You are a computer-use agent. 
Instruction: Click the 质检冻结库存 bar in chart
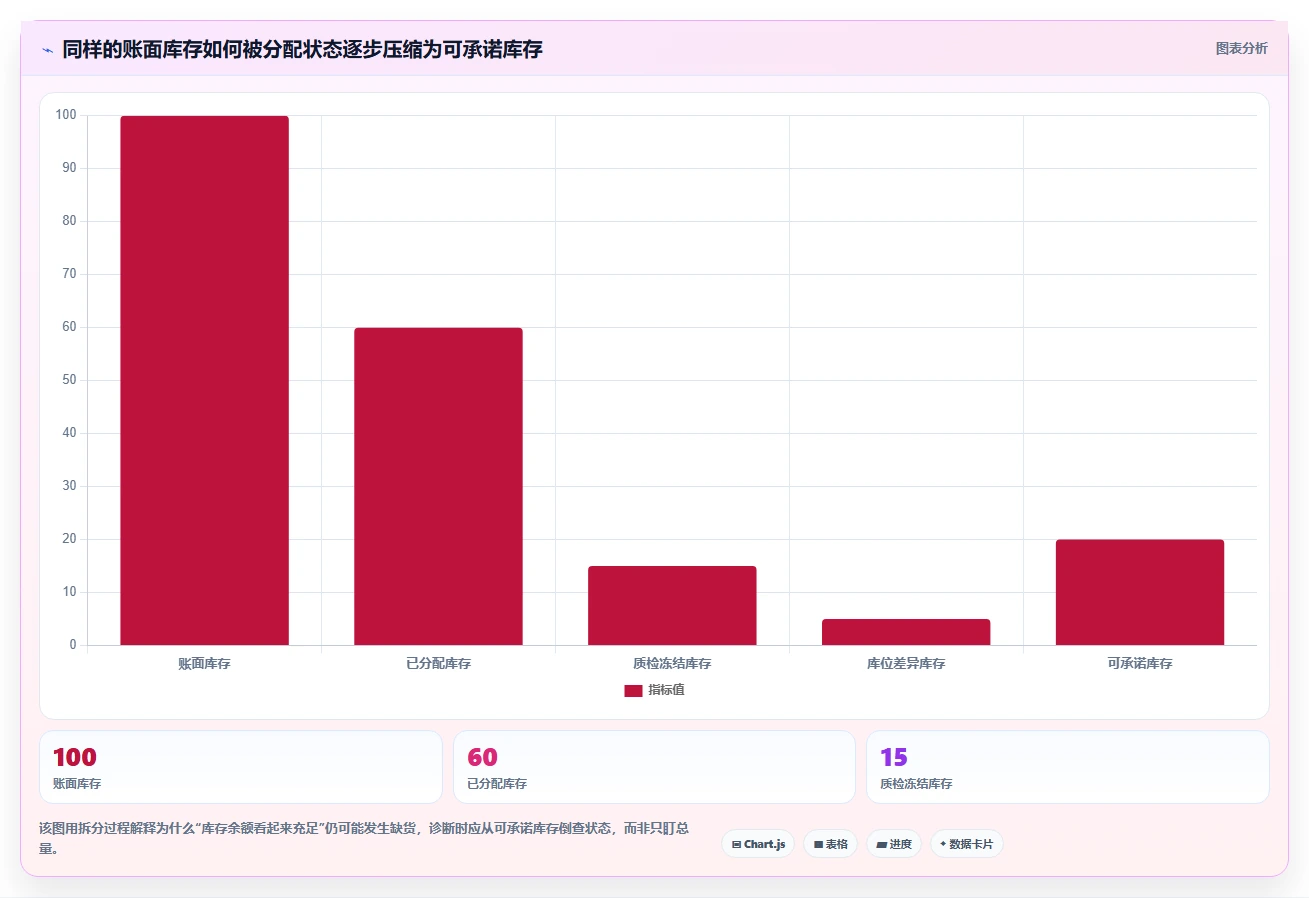(672, 606)
